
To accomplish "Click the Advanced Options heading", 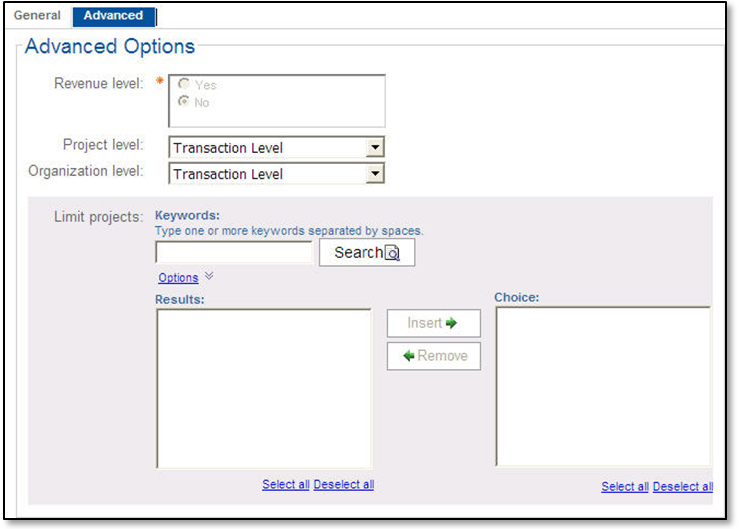I will pos(110,47).
